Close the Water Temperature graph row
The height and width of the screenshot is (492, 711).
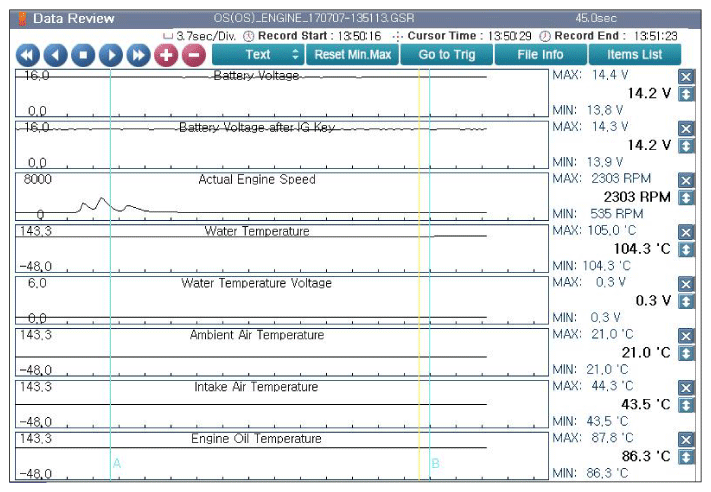tap(686, 233)
